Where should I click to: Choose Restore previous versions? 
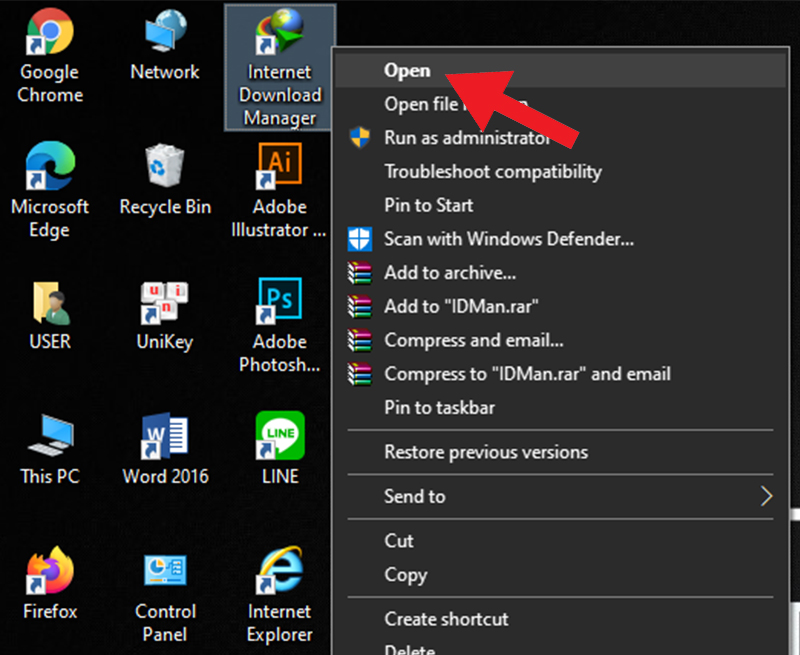click(x=560, y=452)
